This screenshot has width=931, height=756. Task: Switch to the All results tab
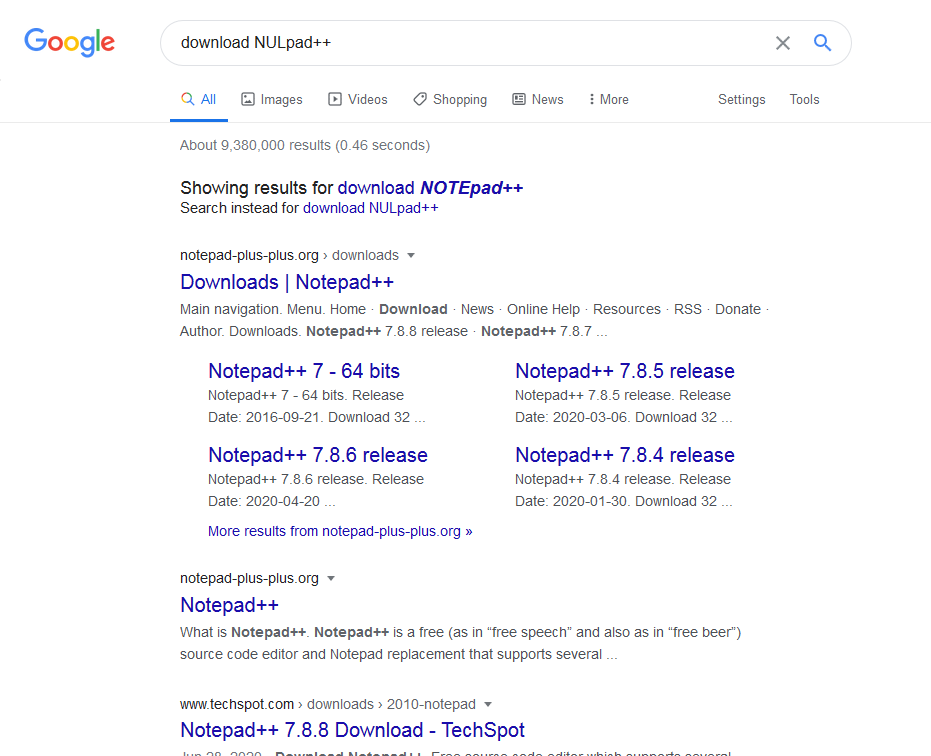199,99
